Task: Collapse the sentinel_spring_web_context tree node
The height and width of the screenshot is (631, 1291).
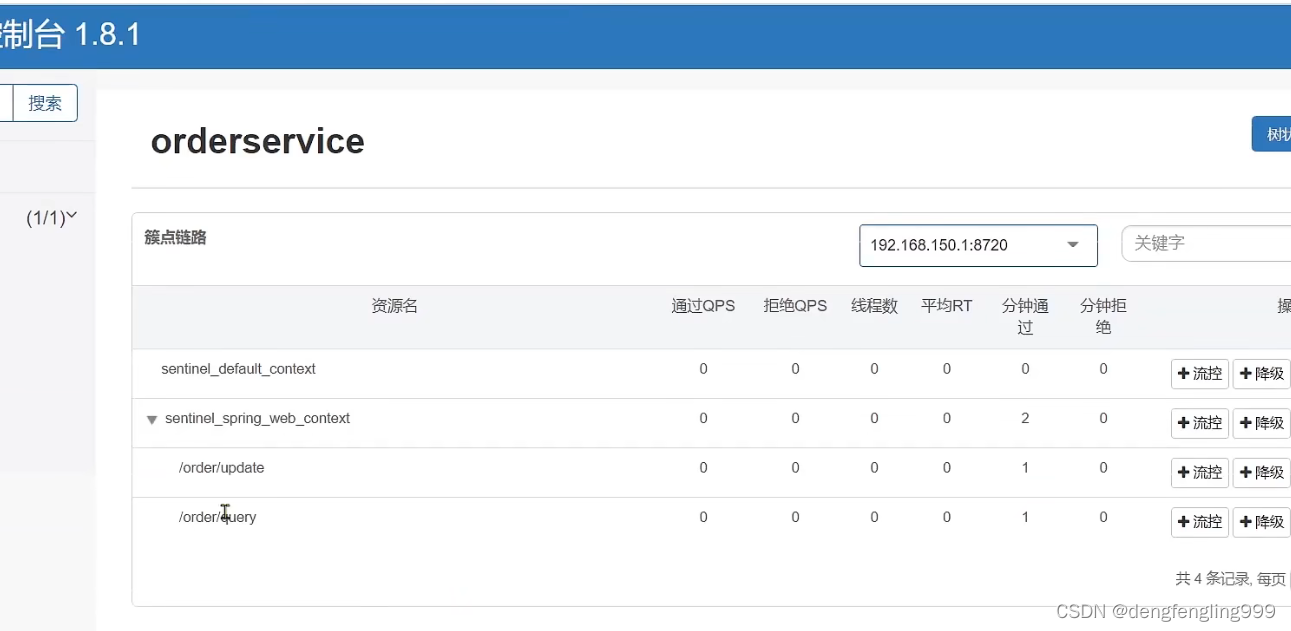Action: pos(152,420)
